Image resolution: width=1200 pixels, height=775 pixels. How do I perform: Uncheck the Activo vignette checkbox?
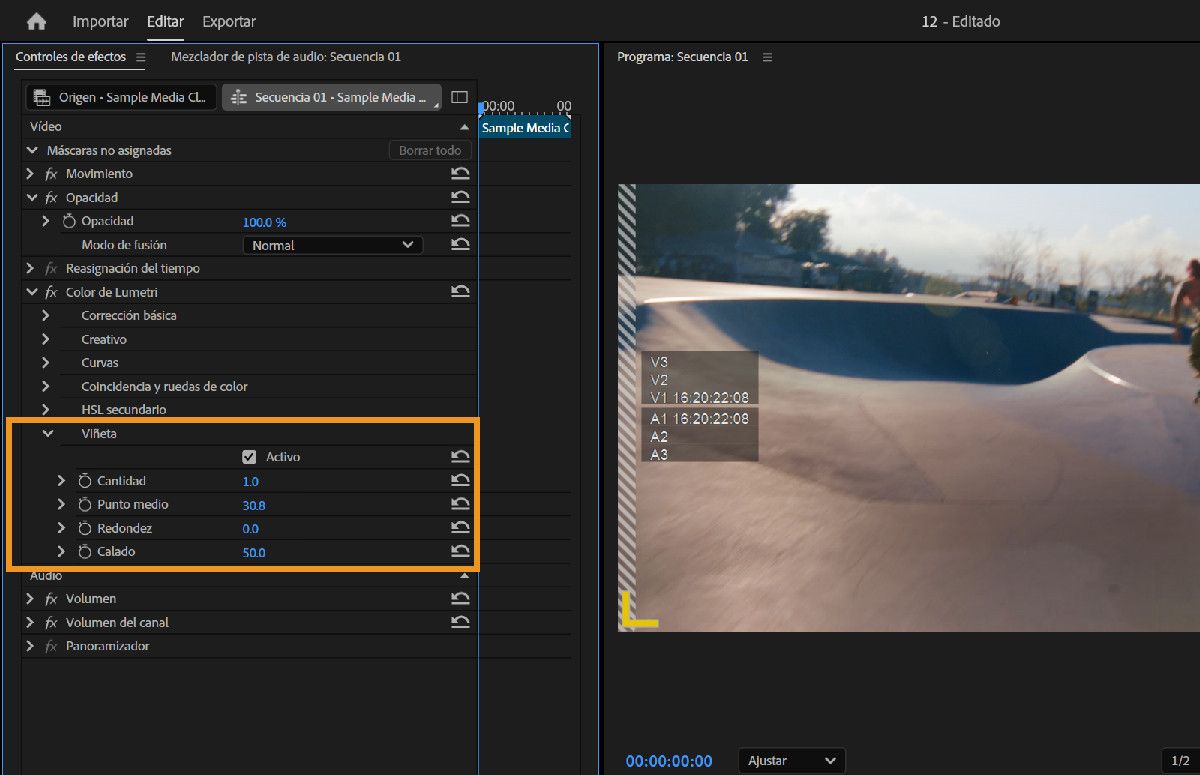point(249,457)
